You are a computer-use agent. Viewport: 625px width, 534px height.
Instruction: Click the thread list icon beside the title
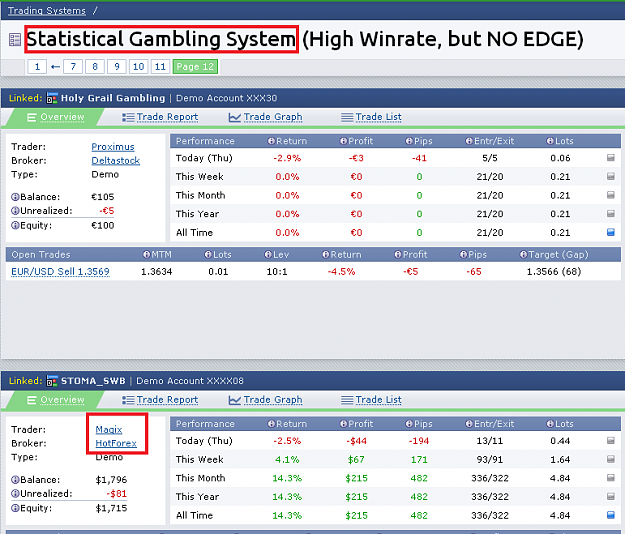click(15, 39)
